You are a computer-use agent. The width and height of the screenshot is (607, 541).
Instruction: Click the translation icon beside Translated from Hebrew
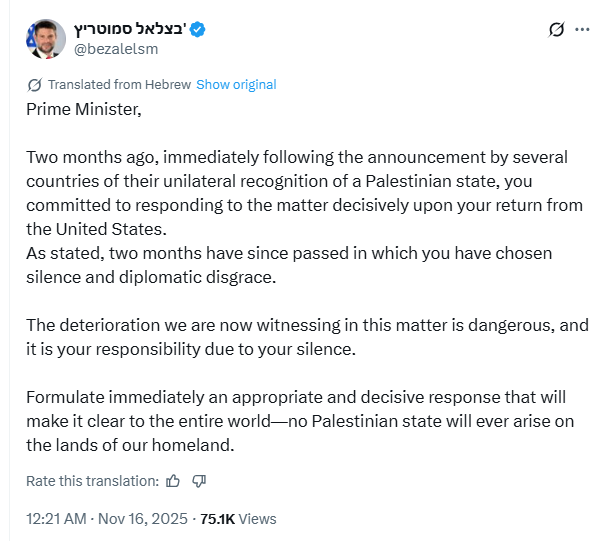tap(35, 85)
